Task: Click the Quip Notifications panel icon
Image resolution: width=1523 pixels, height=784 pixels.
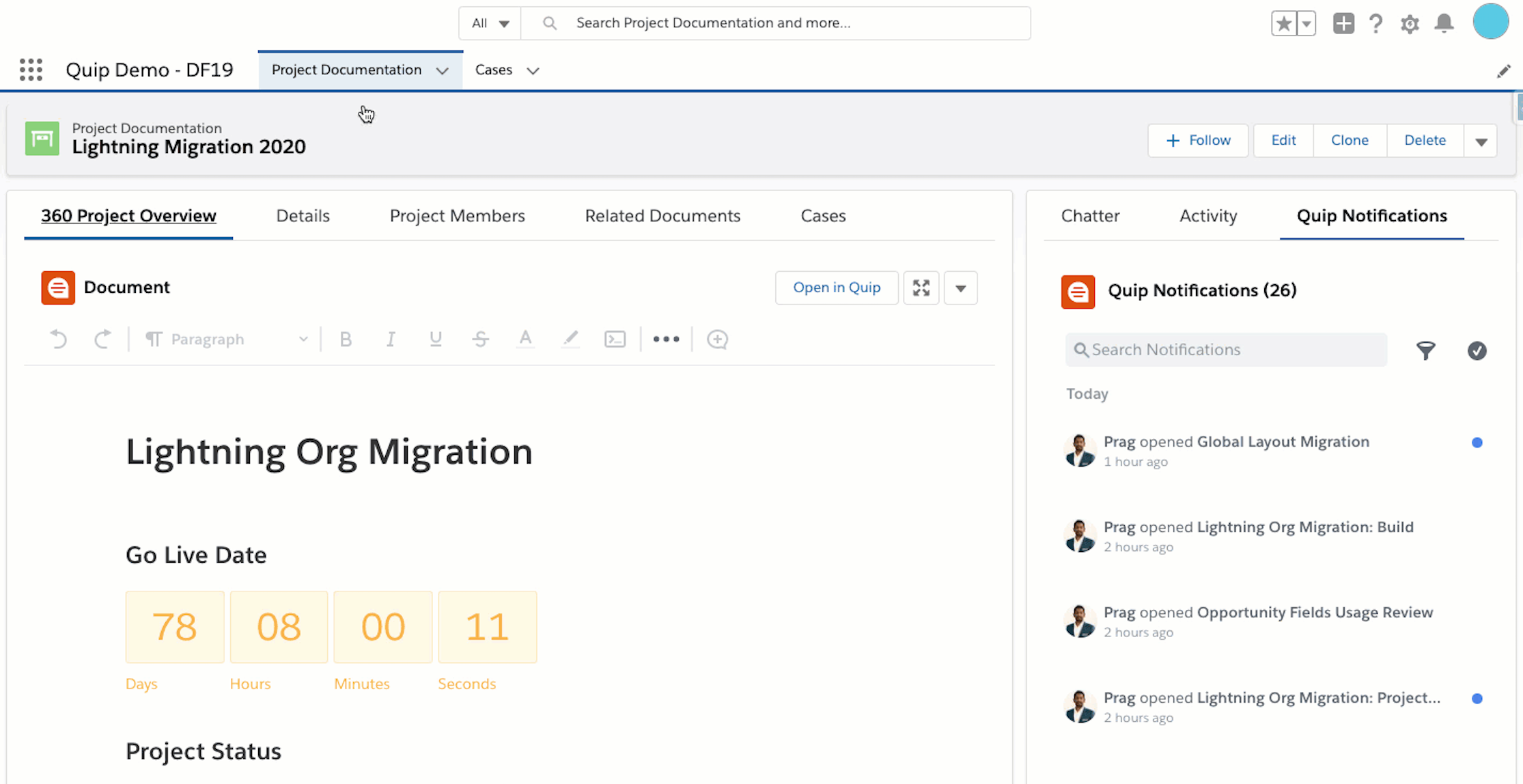Action: (1078, 292)
